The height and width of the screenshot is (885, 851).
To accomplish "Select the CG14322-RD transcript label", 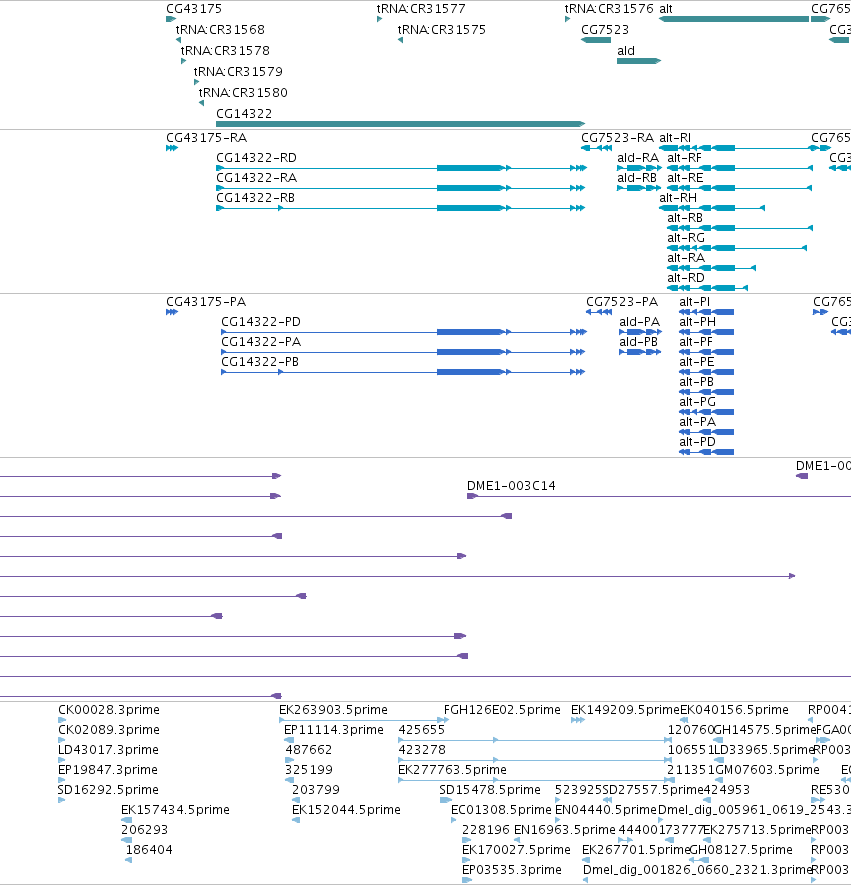I will tap(256, 157).
